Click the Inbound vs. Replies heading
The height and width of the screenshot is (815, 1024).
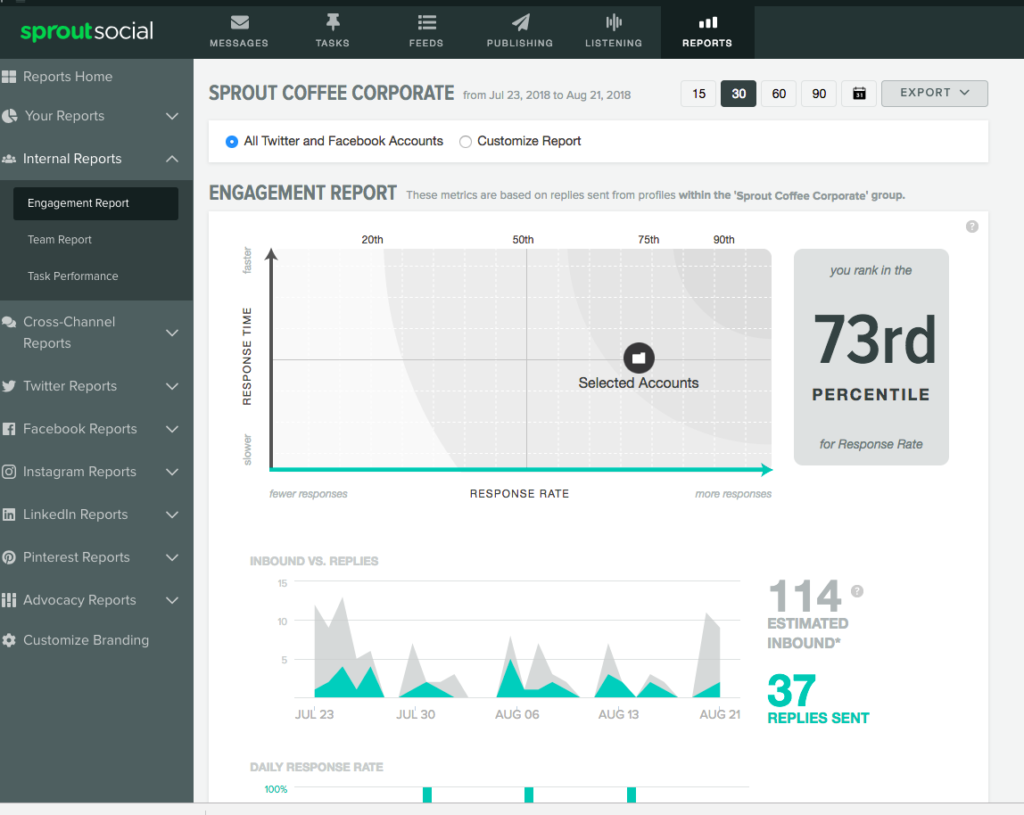coord(313,561)
